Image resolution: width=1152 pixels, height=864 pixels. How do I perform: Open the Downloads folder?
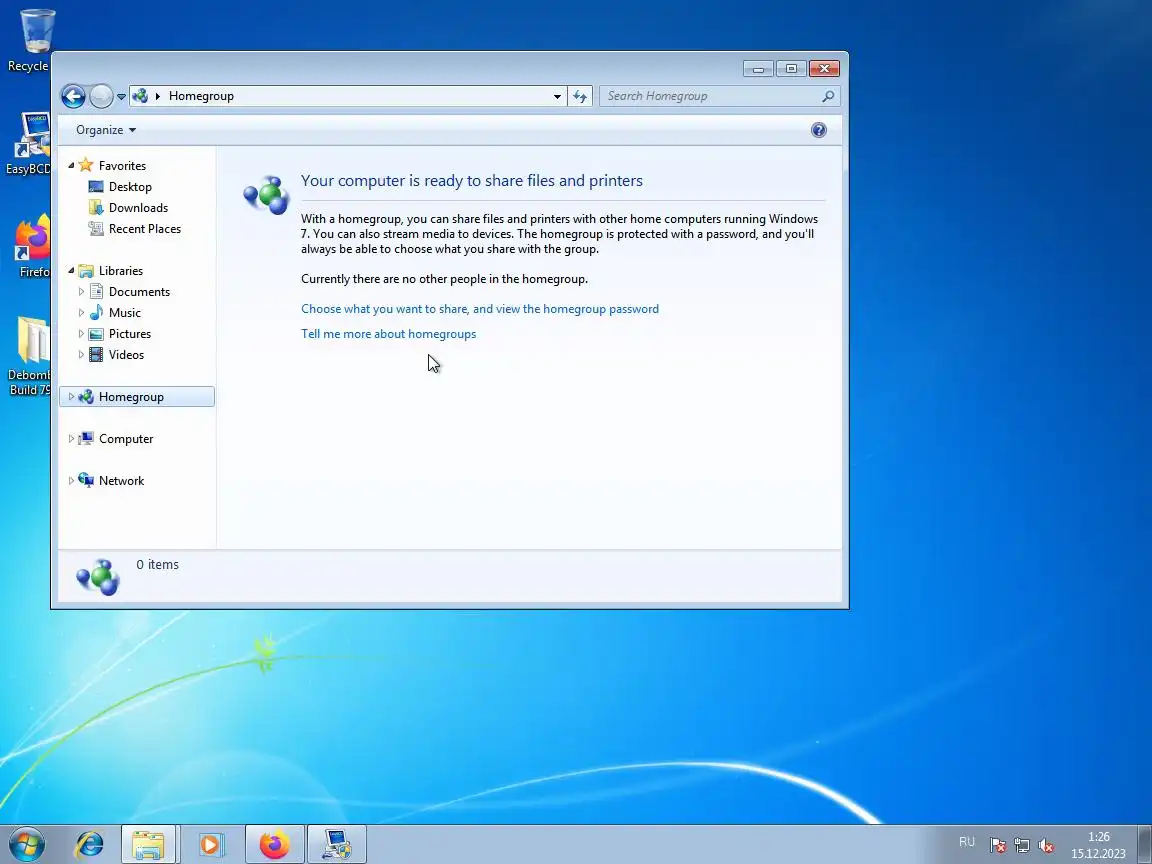click(x=138, y=208)
